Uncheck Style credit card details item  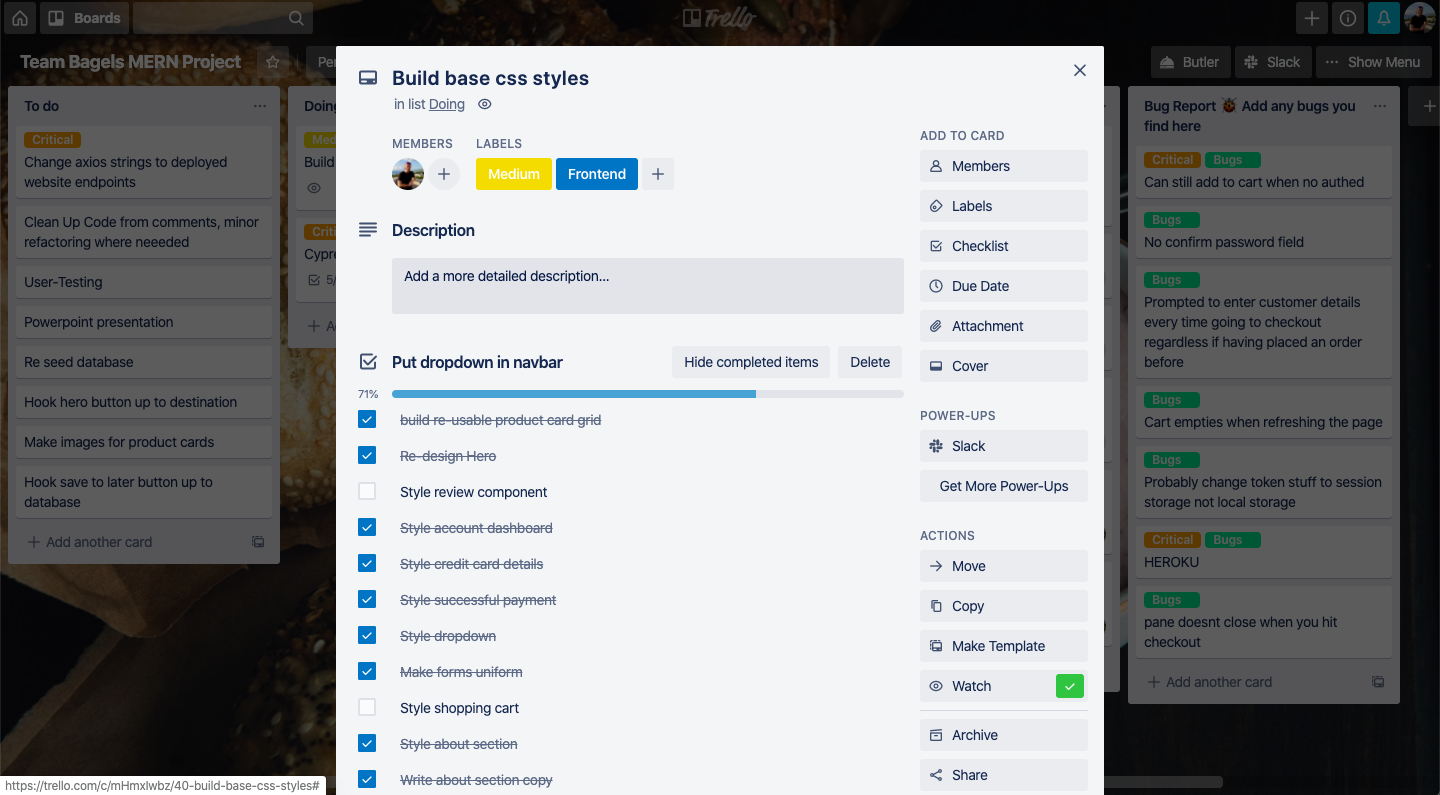pyautogui.click(x=367, y=563)
